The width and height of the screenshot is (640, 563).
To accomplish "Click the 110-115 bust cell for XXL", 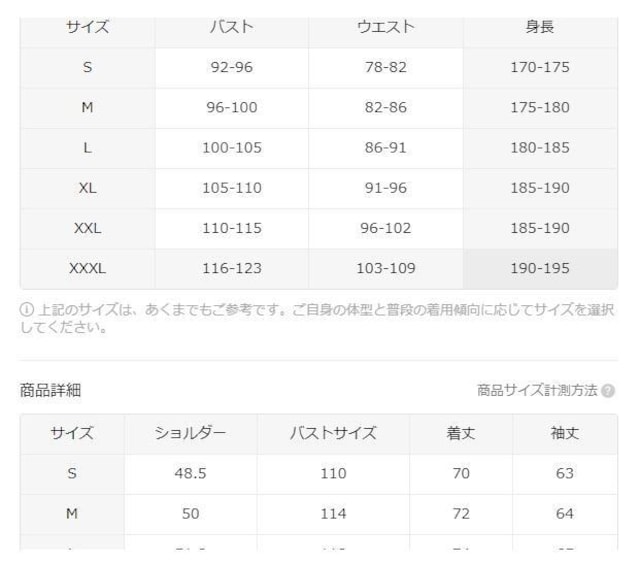I will tap(232, 228).
